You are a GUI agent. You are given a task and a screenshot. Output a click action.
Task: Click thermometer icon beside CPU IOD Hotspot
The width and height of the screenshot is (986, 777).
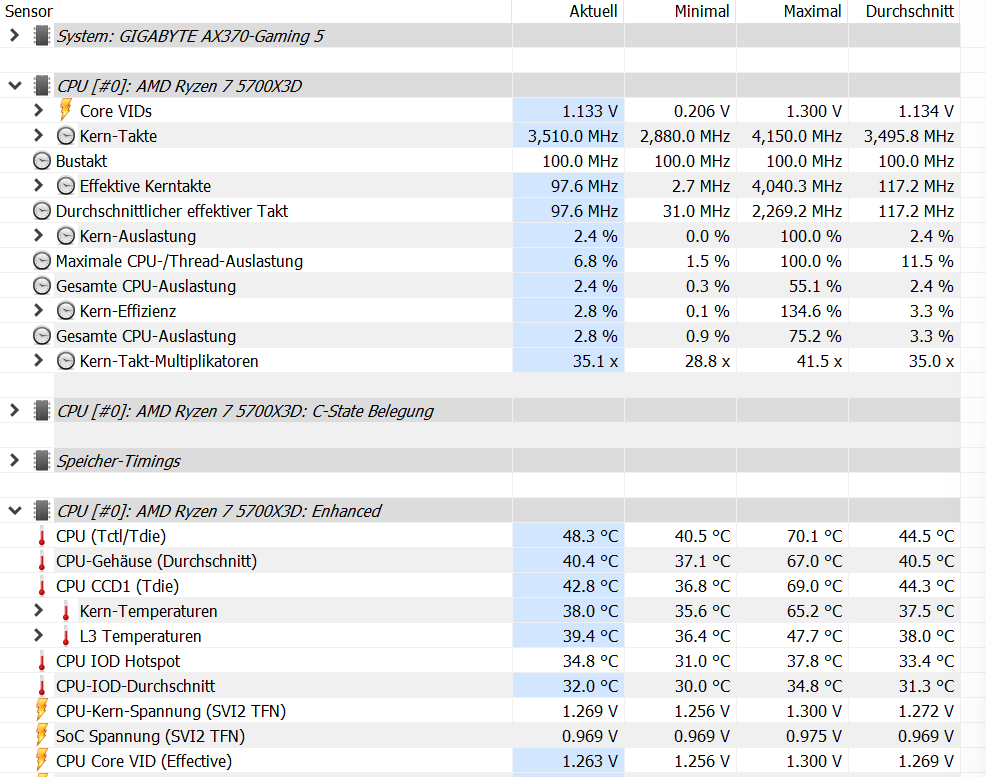(42, 661)
